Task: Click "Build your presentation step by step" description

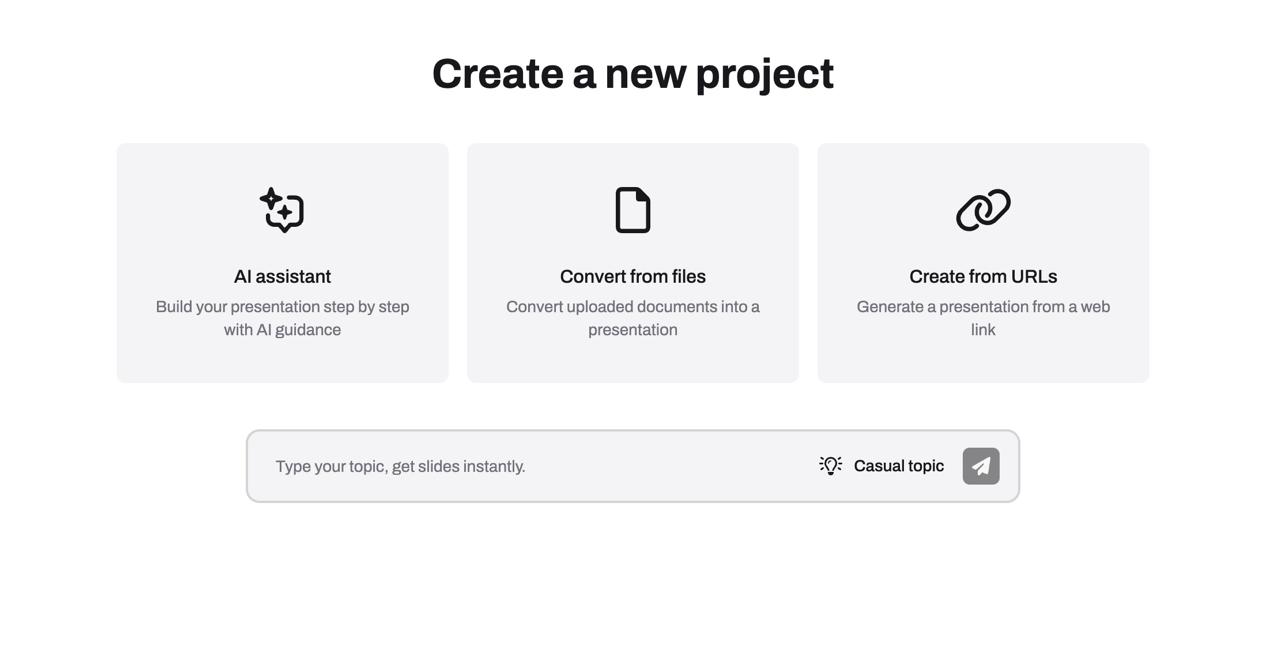Action: pyautogui.click(x=282, y=307)
